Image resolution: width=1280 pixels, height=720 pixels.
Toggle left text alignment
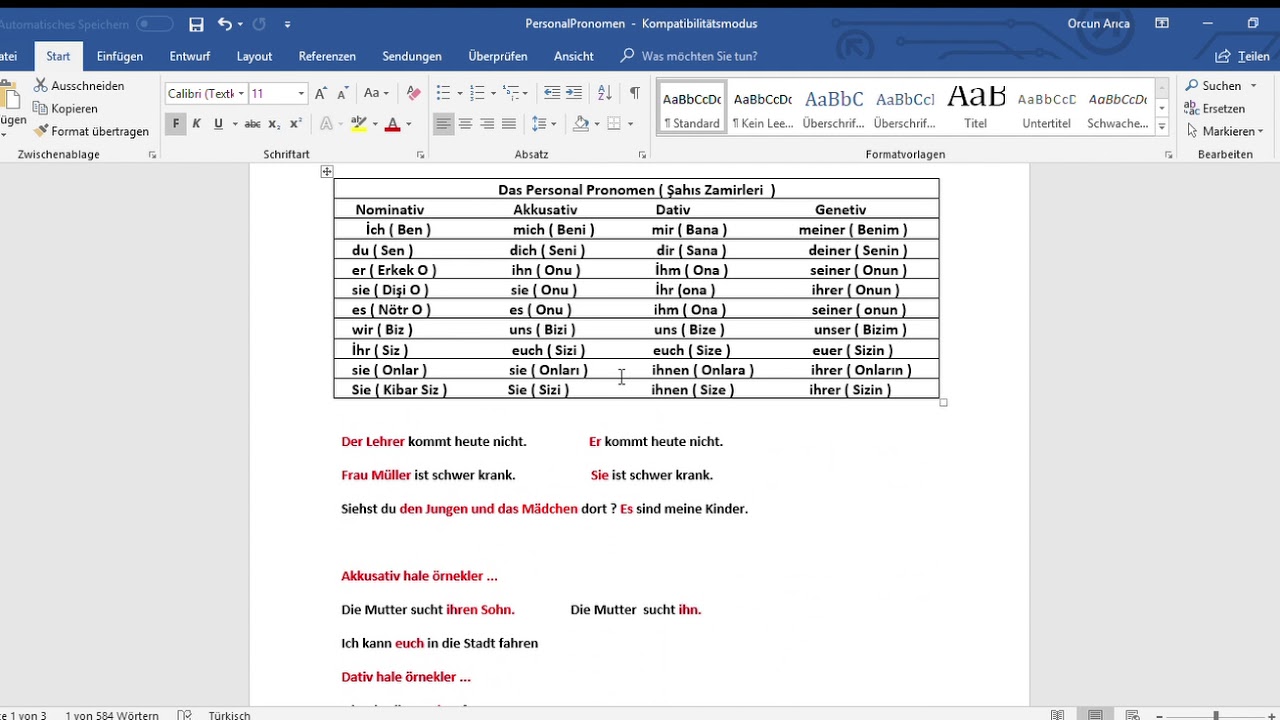pos(443,124)
